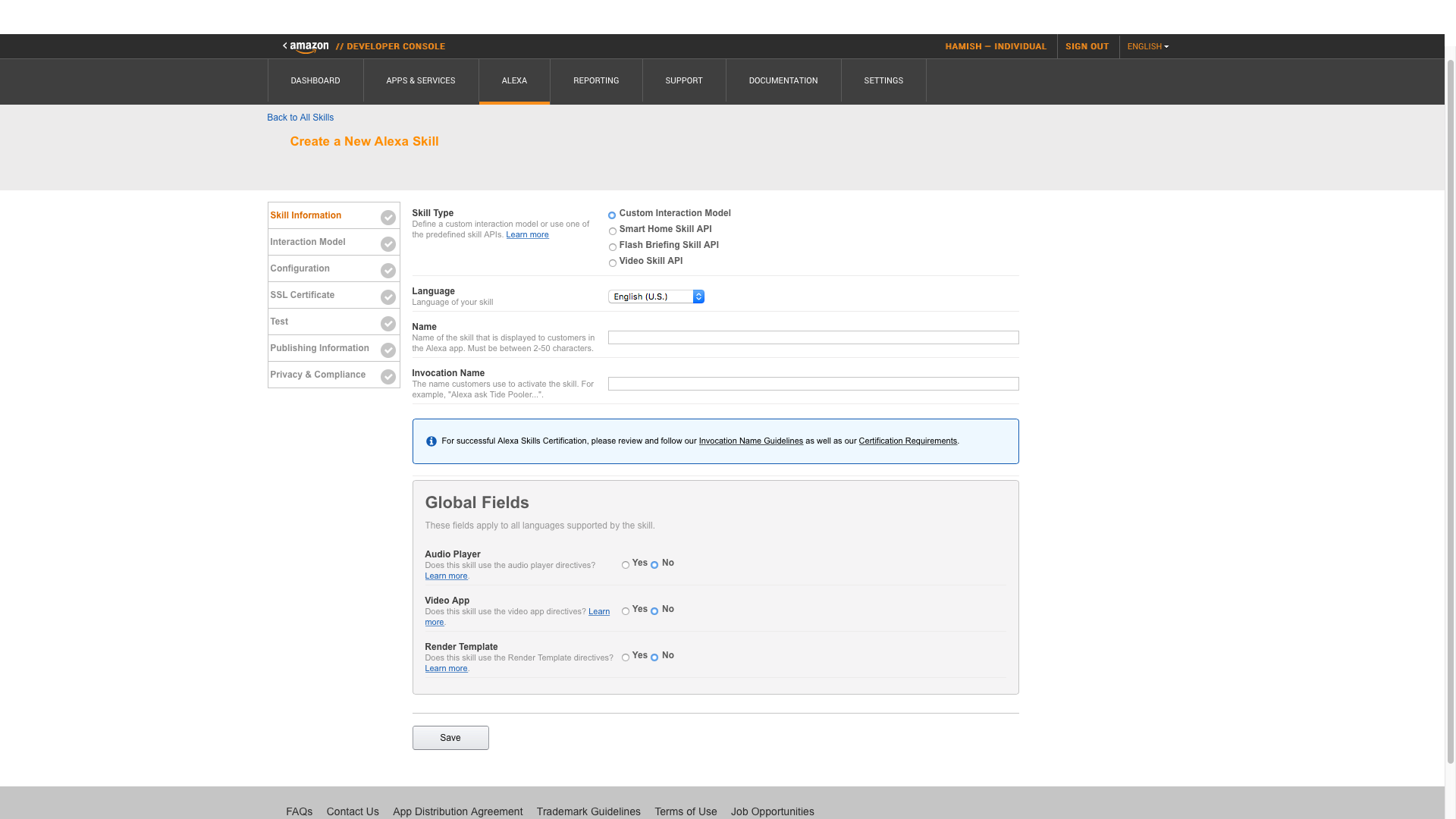Click the checkmark icon beside Test
This screenshot has height=819, width=1456.
click(388, 324)
